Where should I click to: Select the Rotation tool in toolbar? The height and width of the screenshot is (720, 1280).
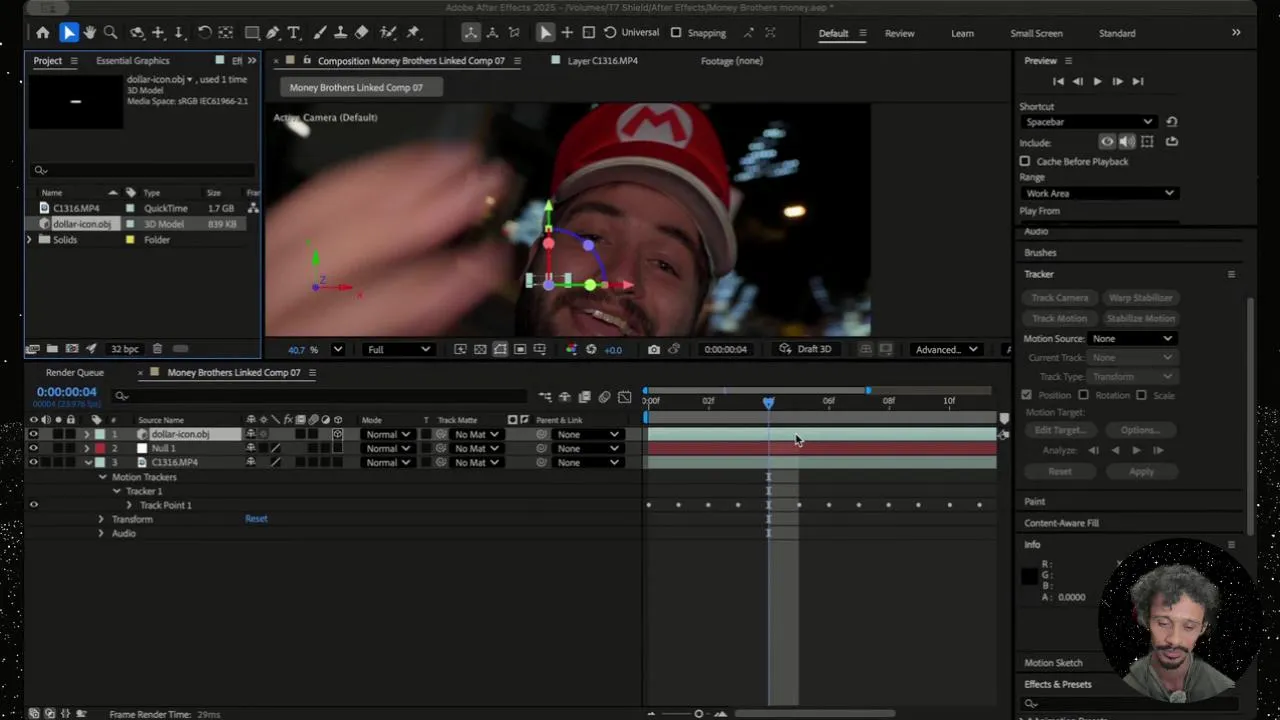click(204, 33)
